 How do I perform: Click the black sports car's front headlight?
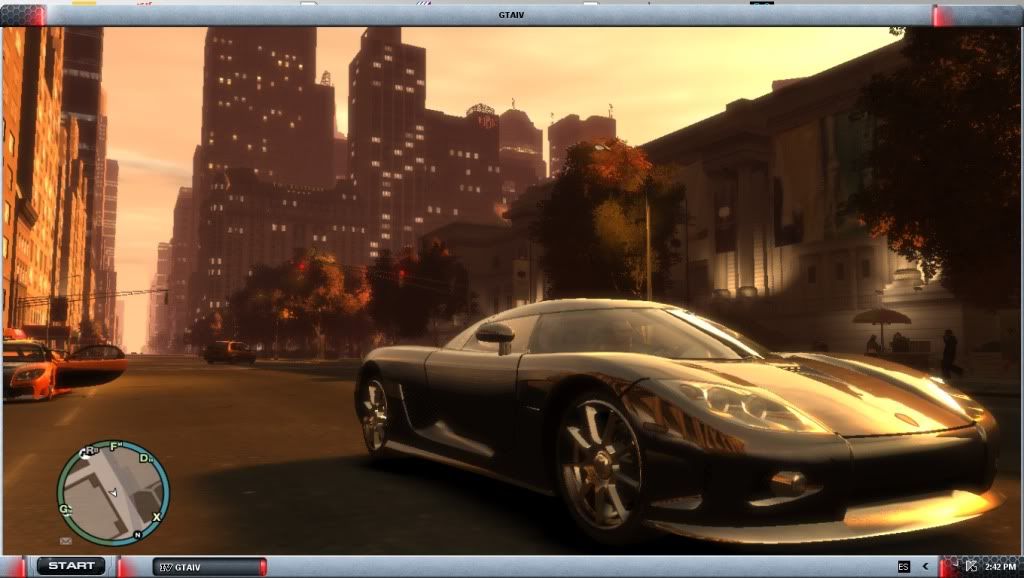(x=742, y=404)
